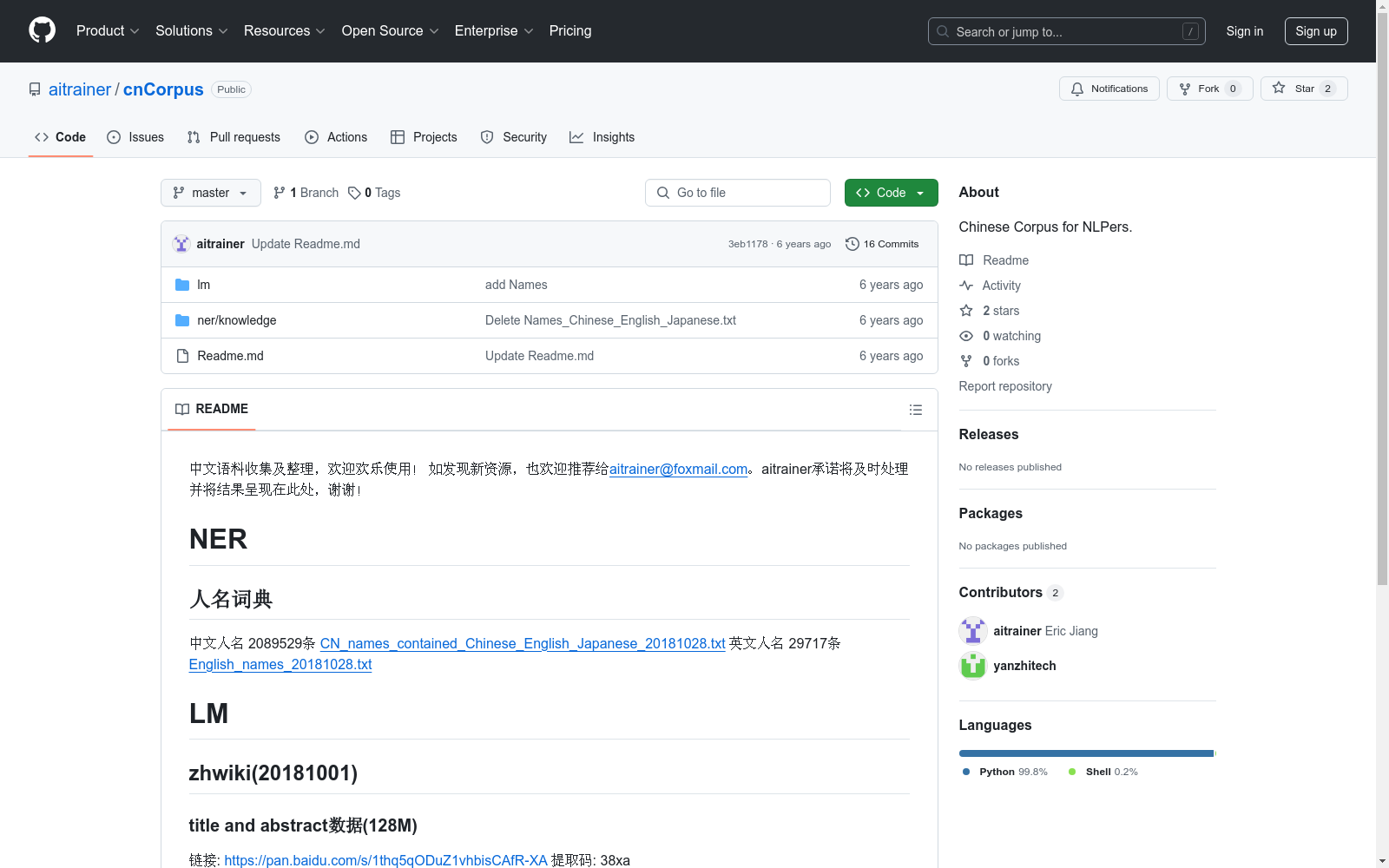View the 1 Branch list
Screen dimensions: 1389x868
[306, 193]
